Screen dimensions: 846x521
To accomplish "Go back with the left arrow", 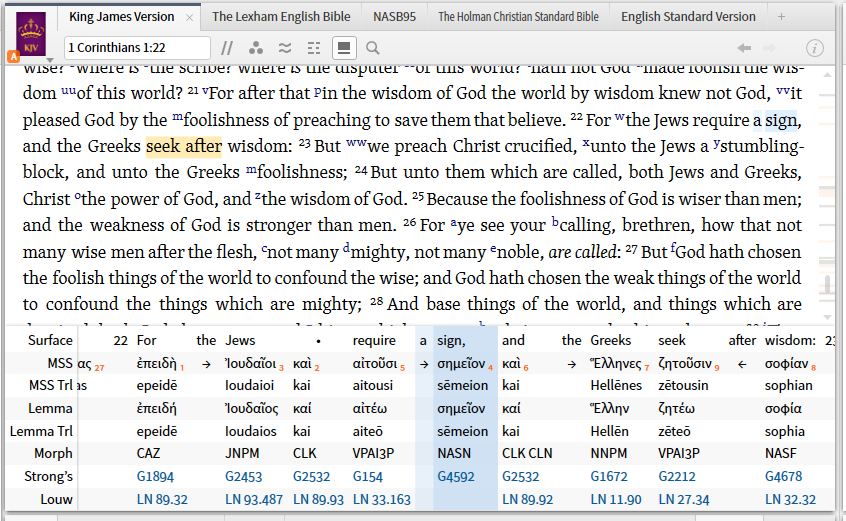I will point(744,48).
